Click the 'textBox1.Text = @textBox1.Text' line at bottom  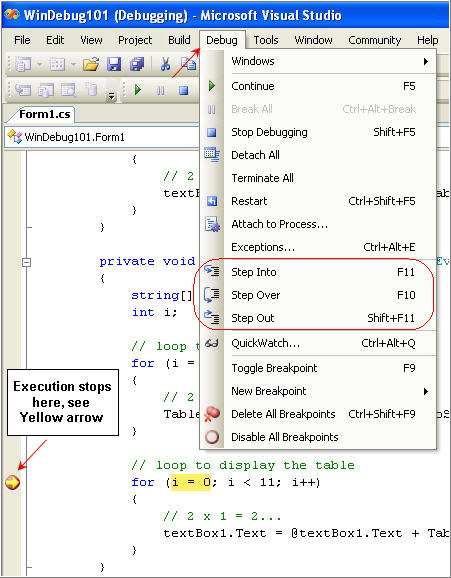pyautogui.click(x=306, y=533)
